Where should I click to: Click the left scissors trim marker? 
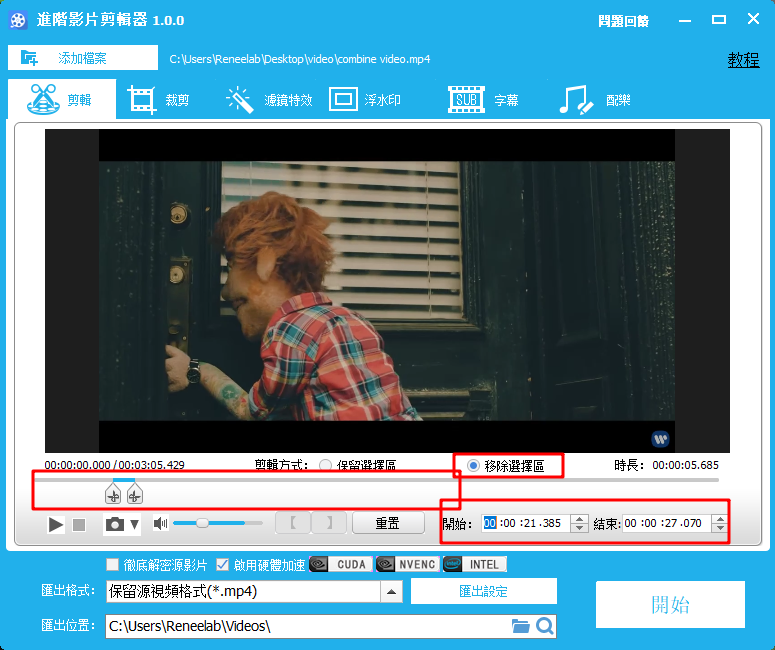[x=113, y=494]
